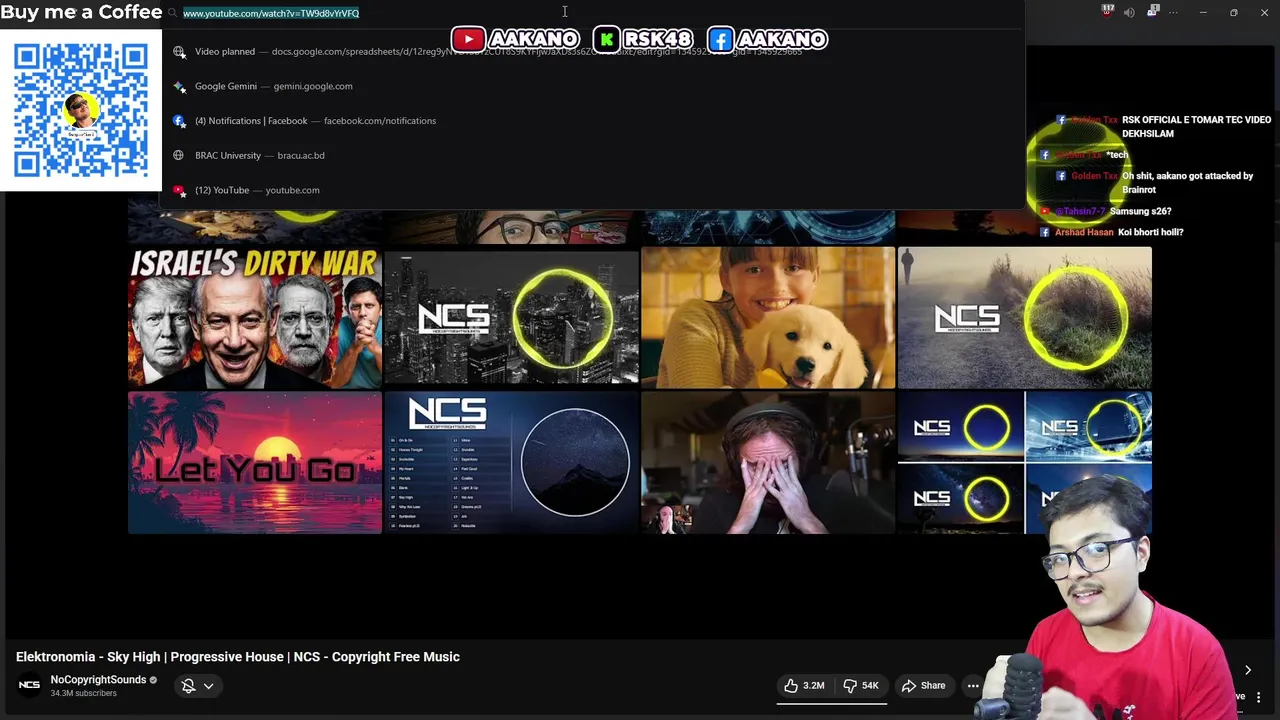1280x720 pixels.
Task: Select the Google Gemini suggestion
Action: click(590, 86)
